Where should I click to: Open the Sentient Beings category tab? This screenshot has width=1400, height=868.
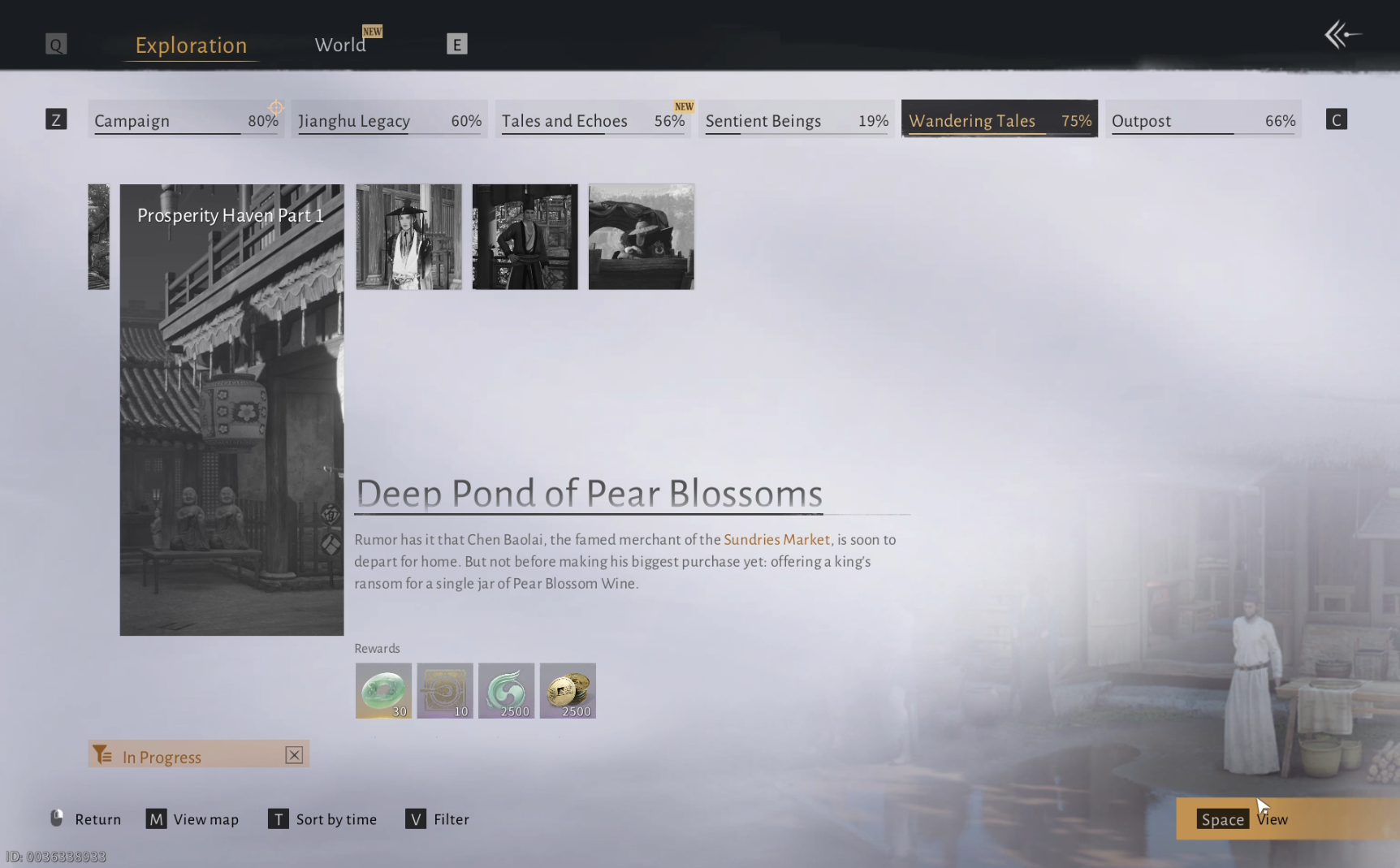(x=796, y=120)
